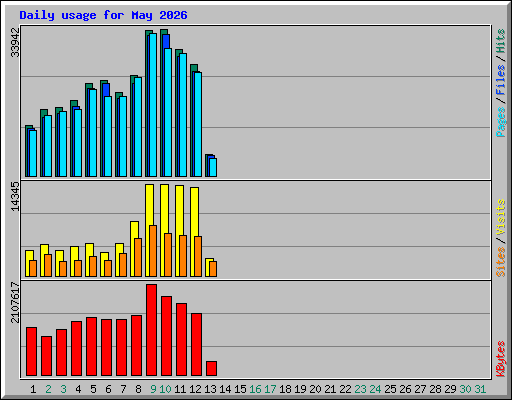The height and width of the screenshot is (400, 512).
Task: Select green day 30 label
Action: 465,389
